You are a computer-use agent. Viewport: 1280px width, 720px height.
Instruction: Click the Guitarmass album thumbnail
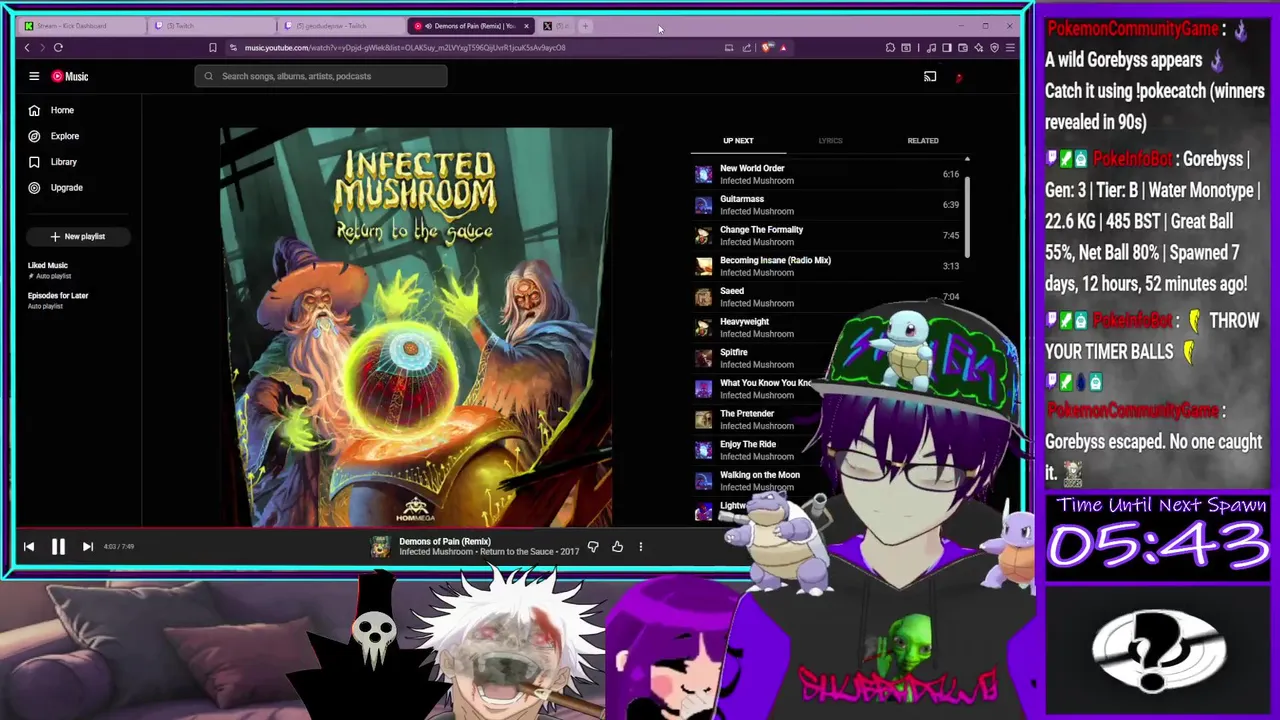703,205
